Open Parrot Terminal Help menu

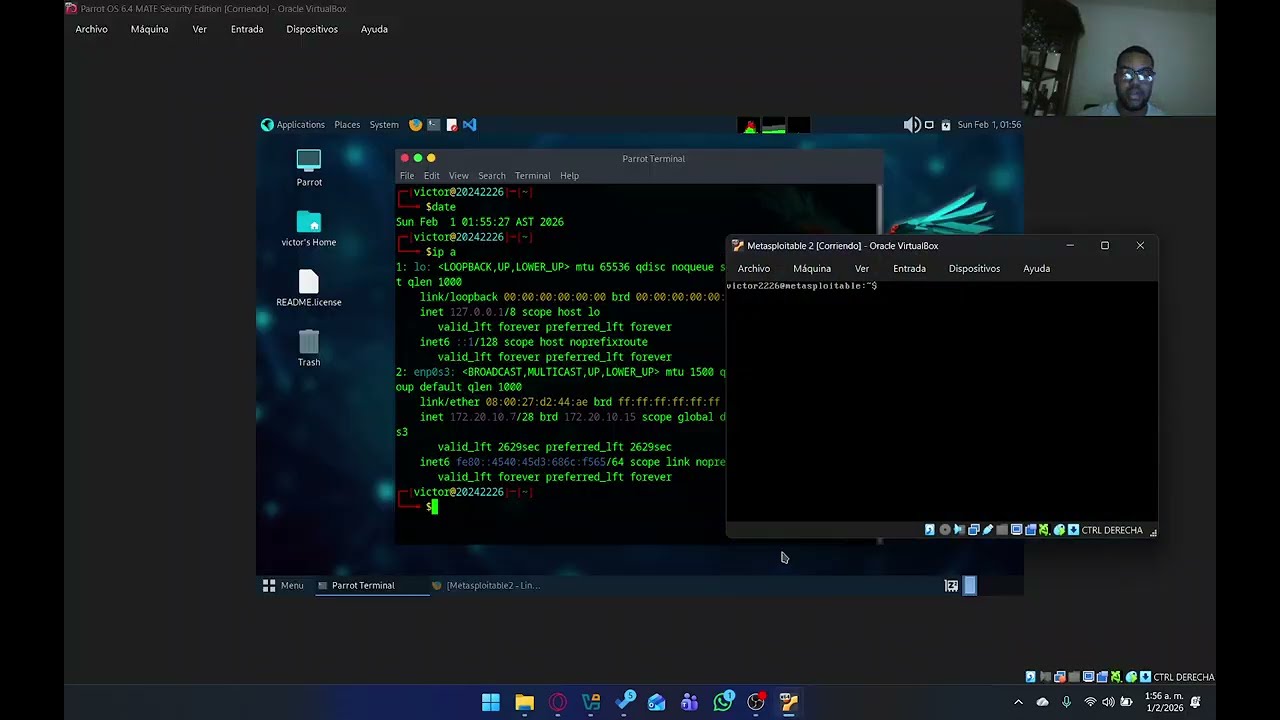[x=569, y=176]
